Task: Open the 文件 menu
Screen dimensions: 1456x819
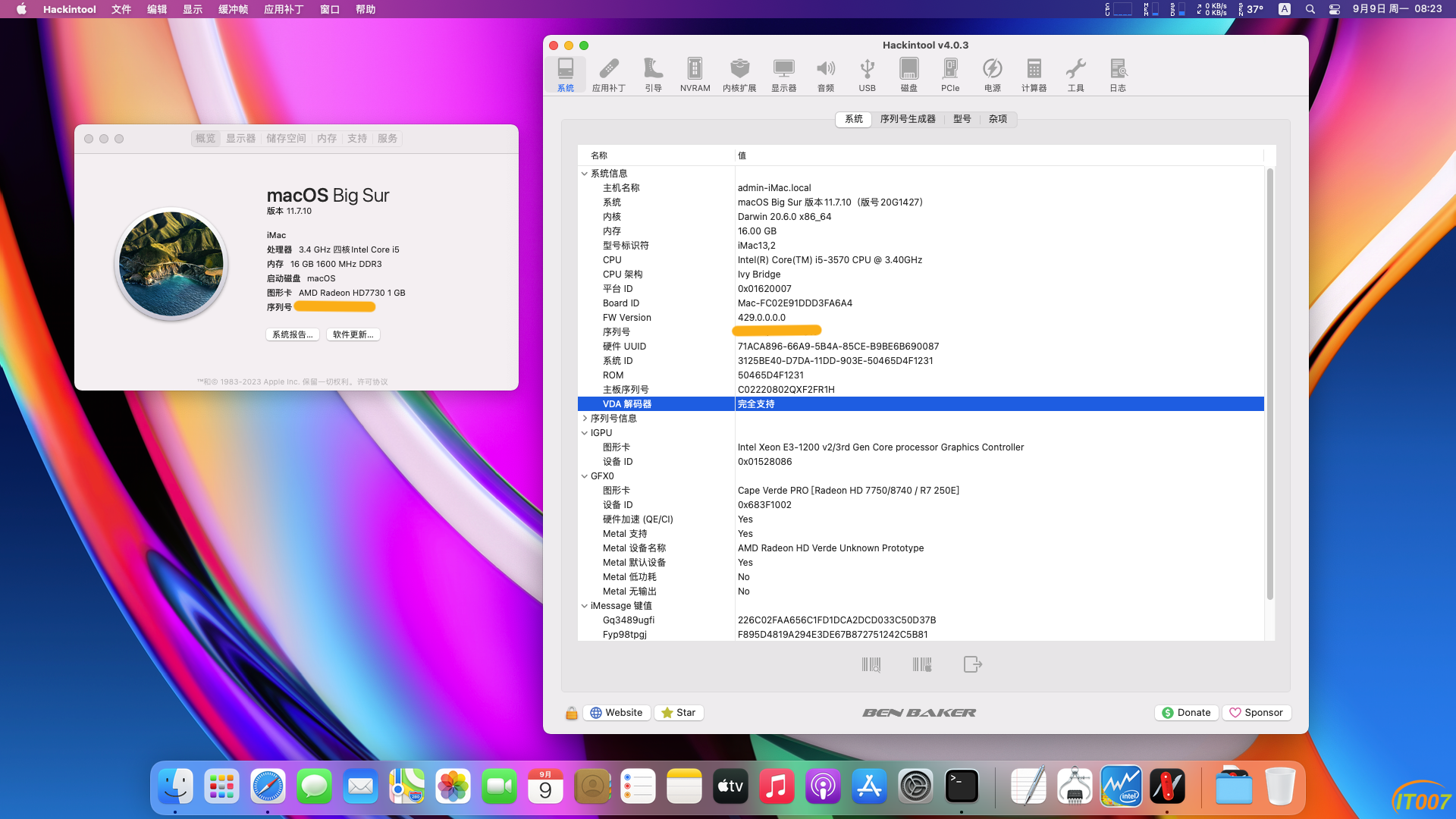Action: click(x=121, y=9)
